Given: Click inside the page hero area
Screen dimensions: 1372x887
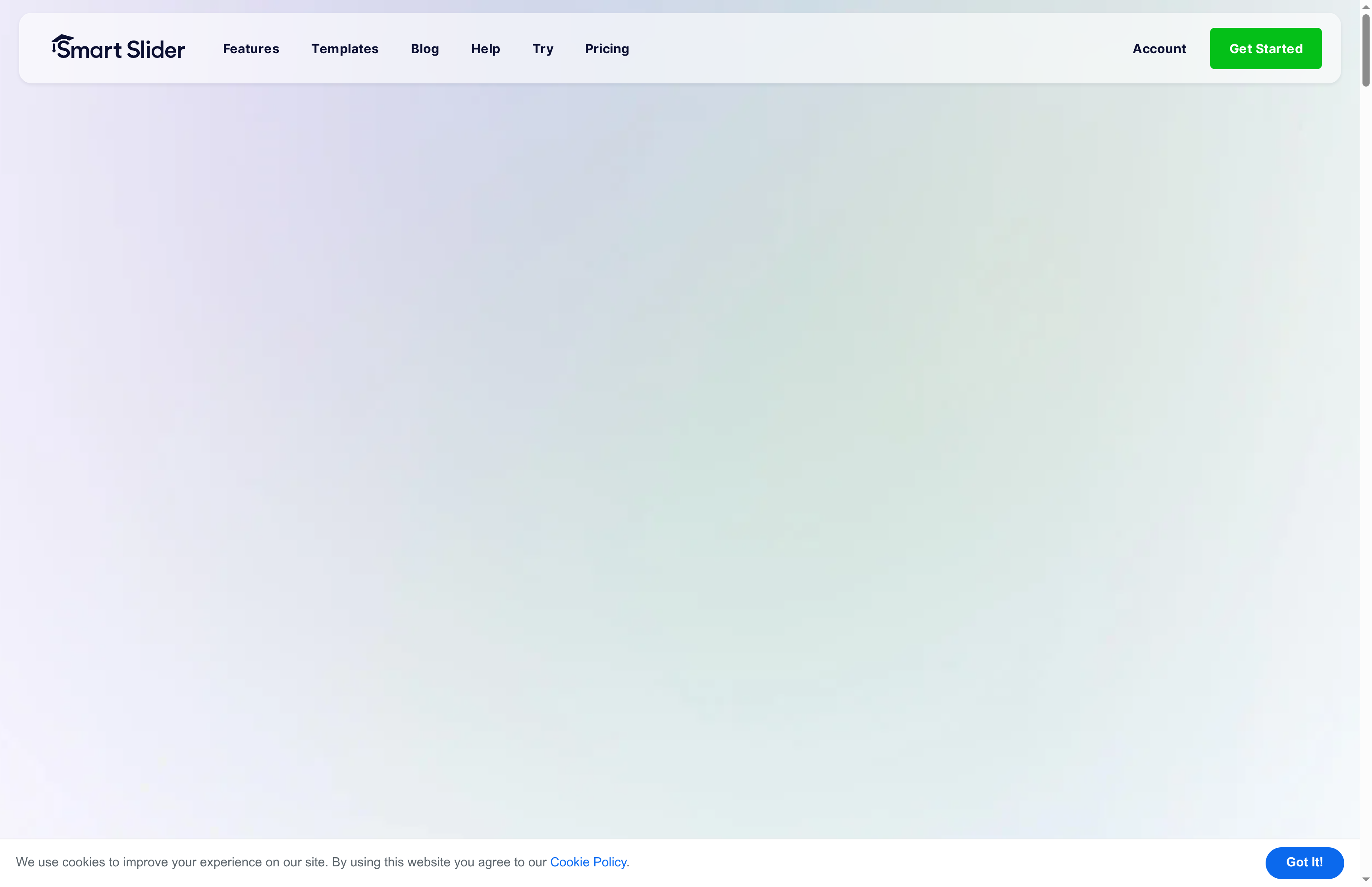Looking at the screenshot, I should [685, 432].
